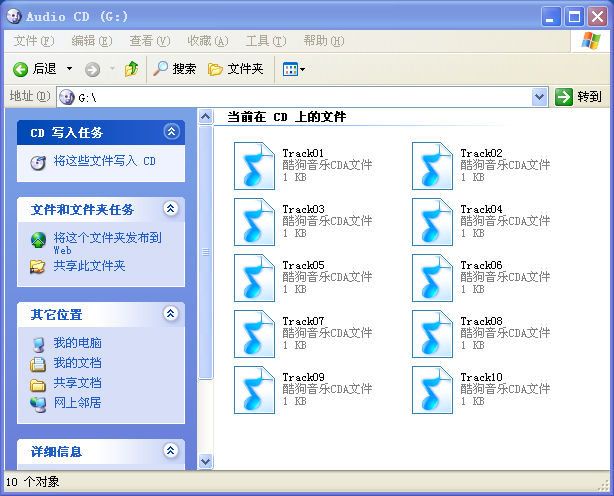The image size is (614, 496).
Task: Expand the address bar dropdown
Action: 539,96
